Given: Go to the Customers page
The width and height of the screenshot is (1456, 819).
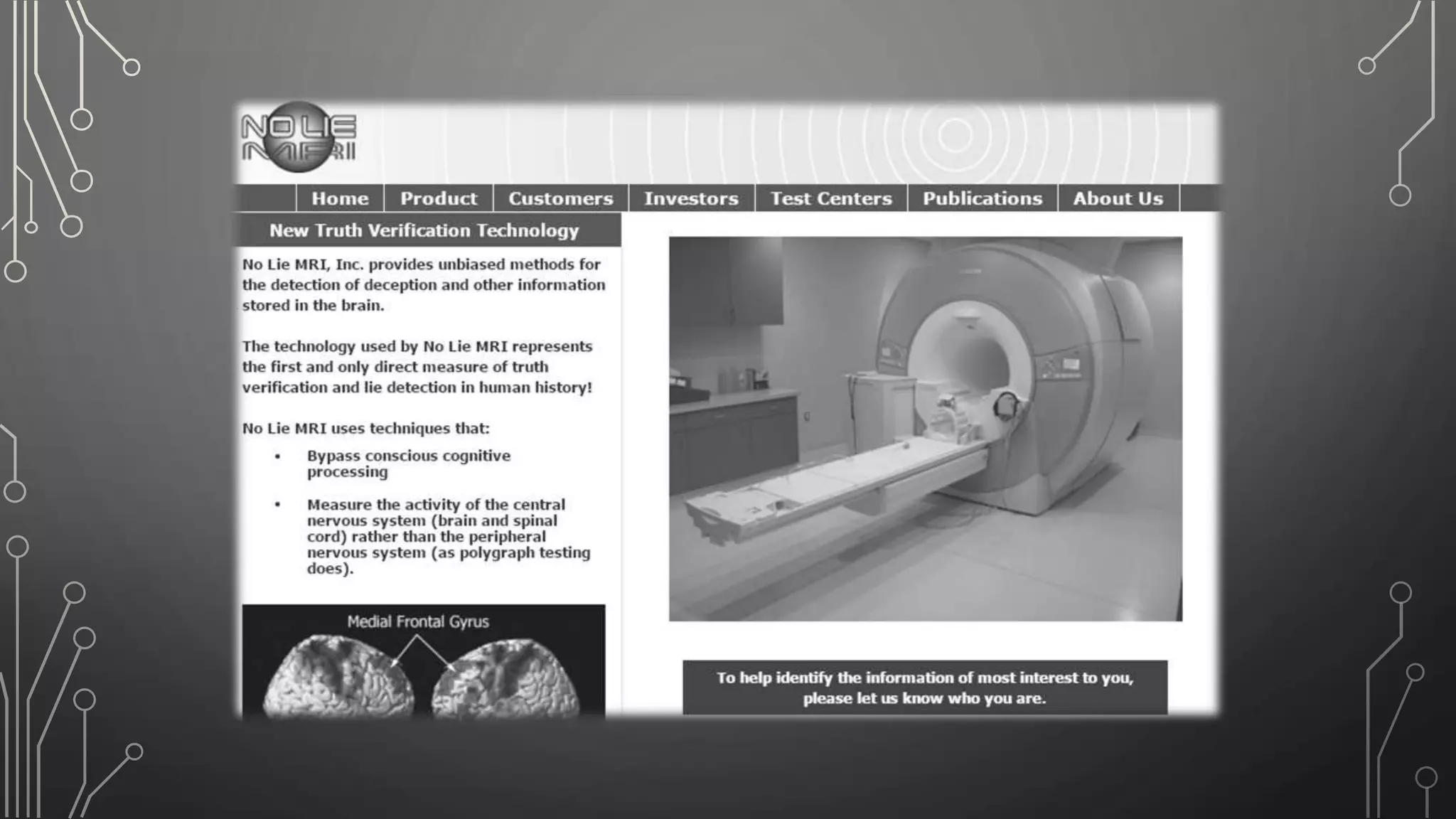Looking at the screenshot, I should pos(560,198).
